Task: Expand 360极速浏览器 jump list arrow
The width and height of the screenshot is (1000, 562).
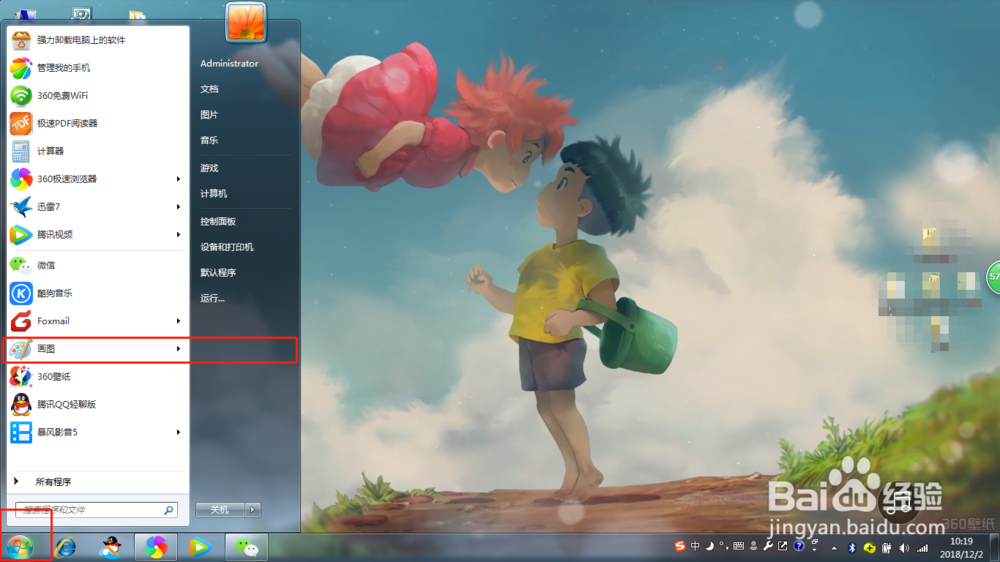Action: point(179,179)
